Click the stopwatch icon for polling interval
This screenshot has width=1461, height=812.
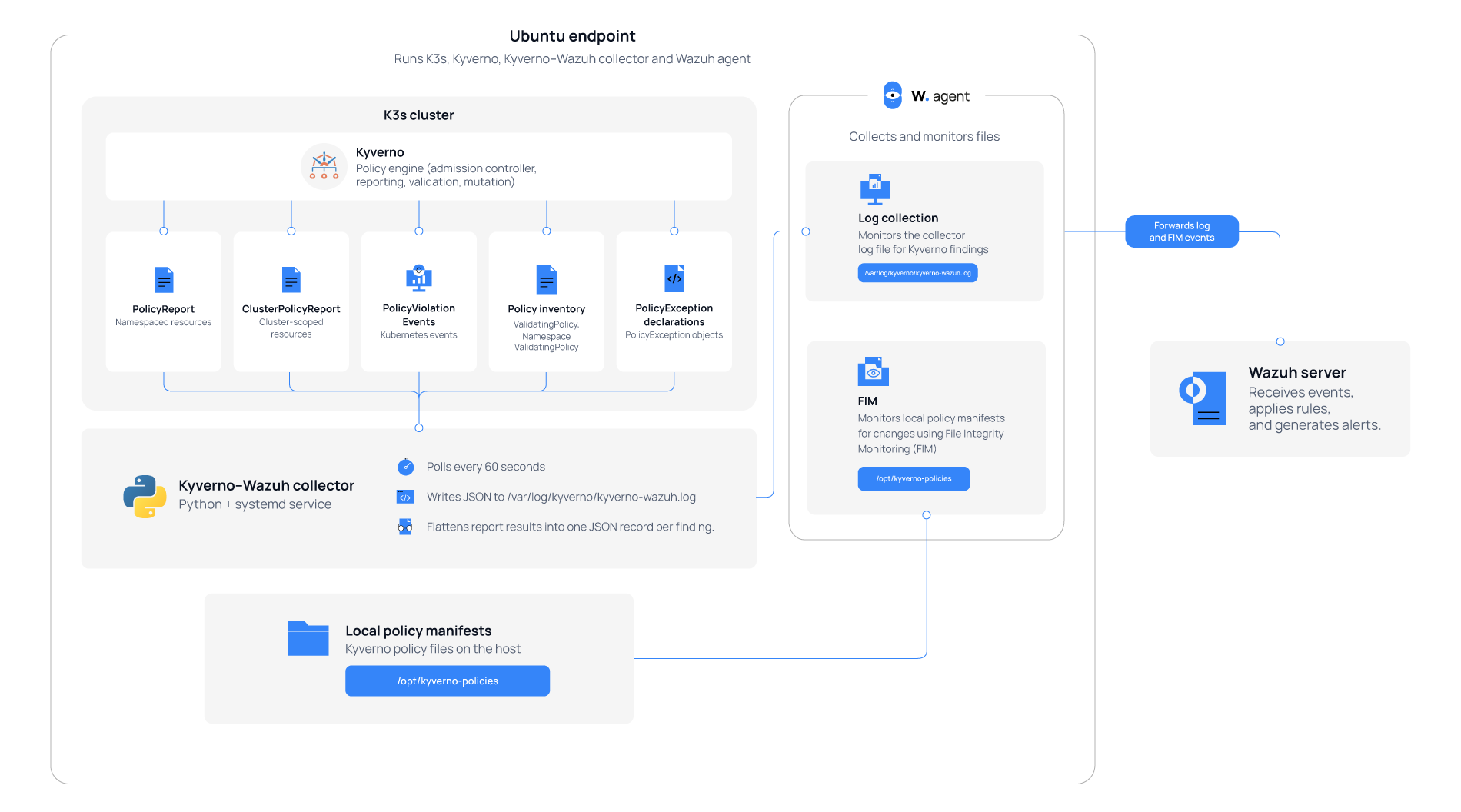coord(406,467)
